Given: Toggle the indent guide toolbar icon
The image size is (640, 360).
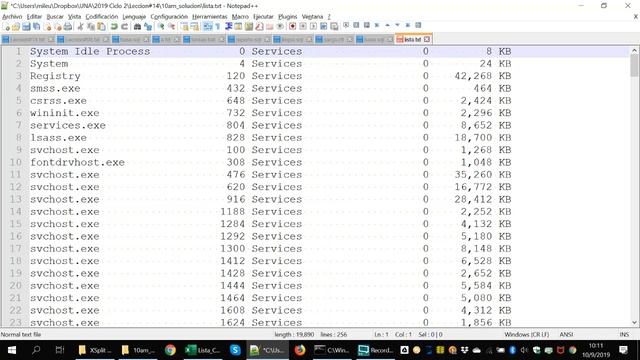Looking at the screenshot, I should 228,27.
